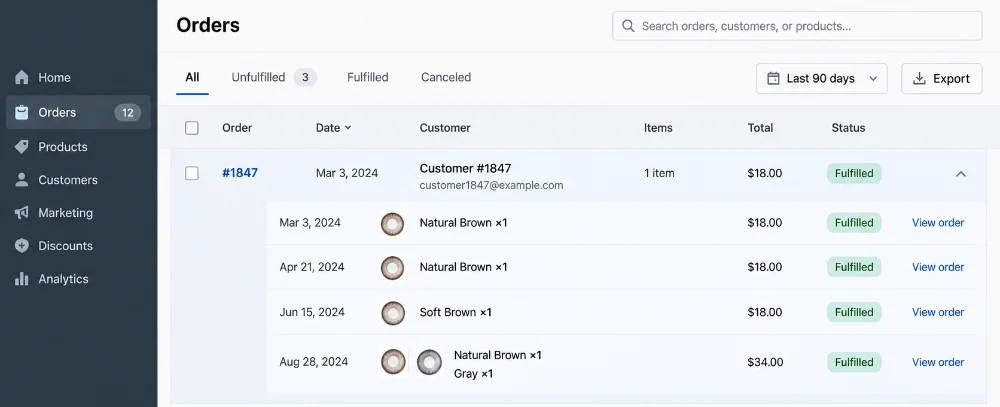Image resolution: width=1000 pixels, height=407 pixels.
Task: Click the Order column header
Action: tap(237, 128)
